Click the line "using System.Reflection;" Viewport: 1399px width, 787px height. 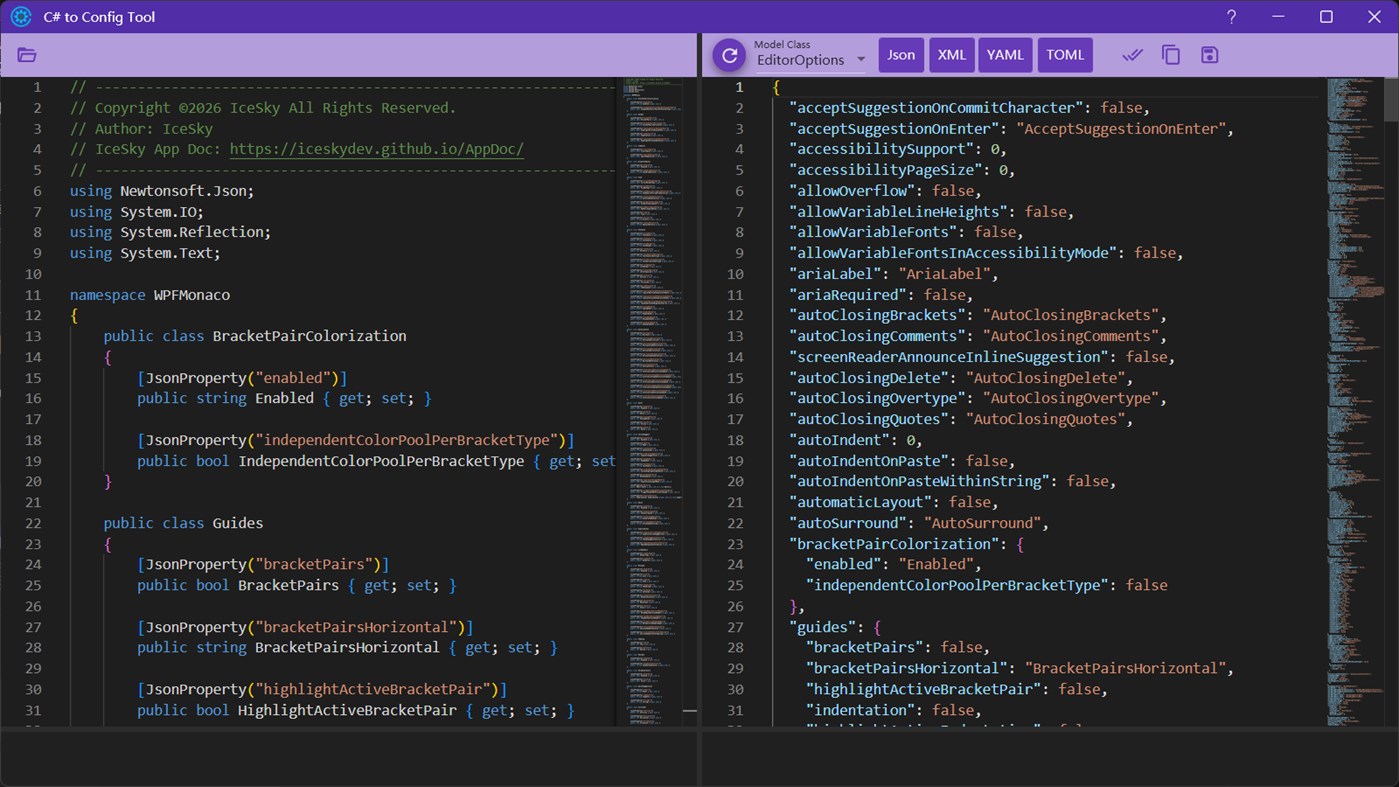tap(171, 232)
